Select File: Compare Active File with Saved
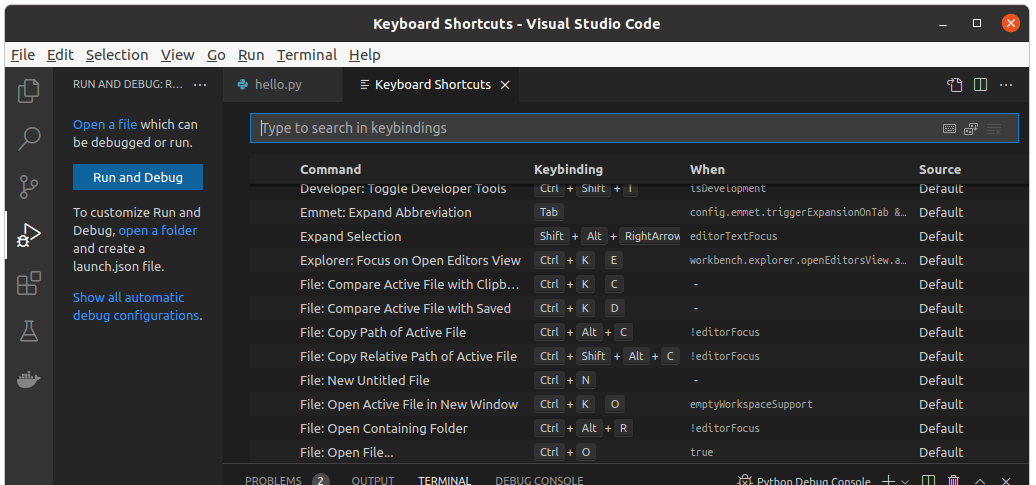Viewport: 1036px width, 485px height. click(x=634, y=309)
